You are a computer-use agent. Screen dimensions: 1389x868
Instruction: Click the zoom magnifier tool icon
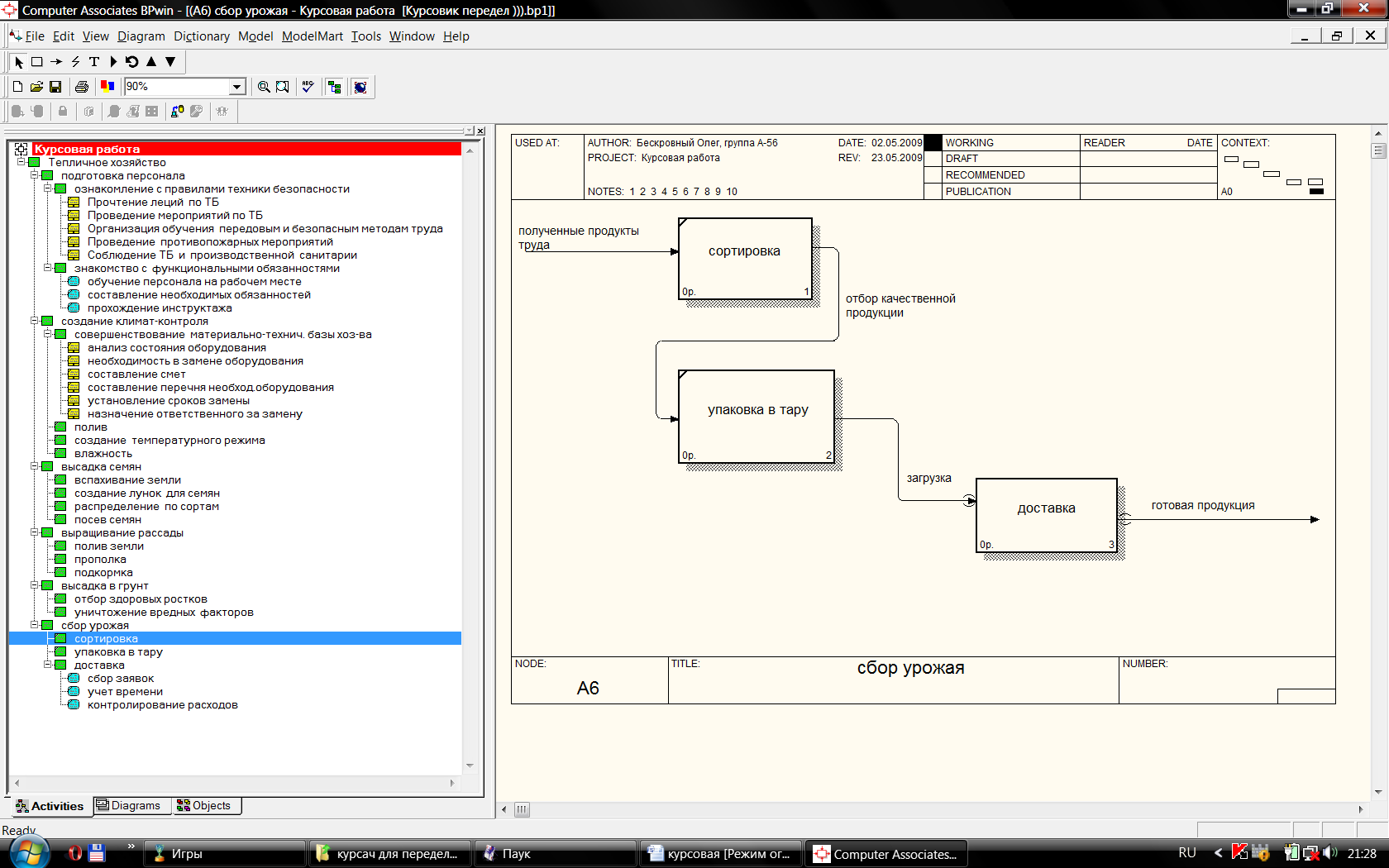pyautogui.click(x=264, y=87)
